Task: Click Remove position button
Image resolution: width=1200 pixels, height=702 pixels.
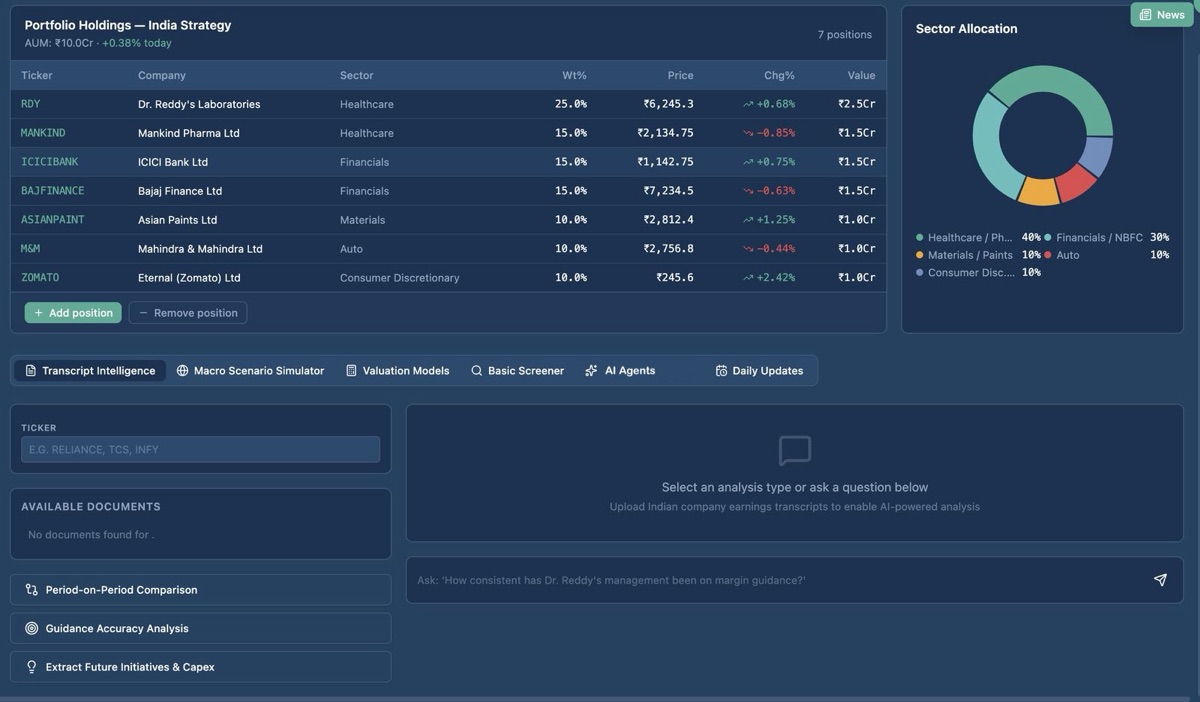Action: 188,313
